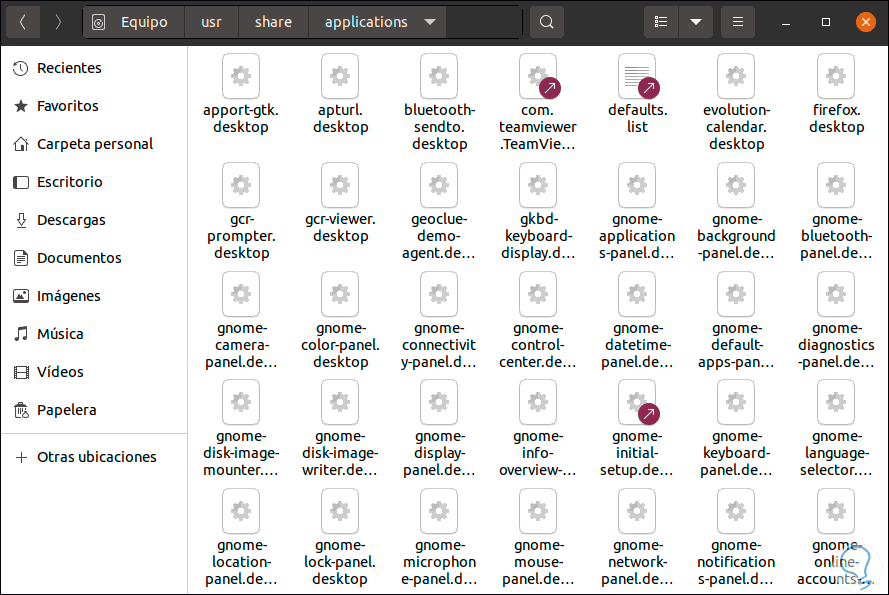The height and width of the screenshot is (595, 889).
Task: Open firefox.desktop
Action: (x=835, y=76)
